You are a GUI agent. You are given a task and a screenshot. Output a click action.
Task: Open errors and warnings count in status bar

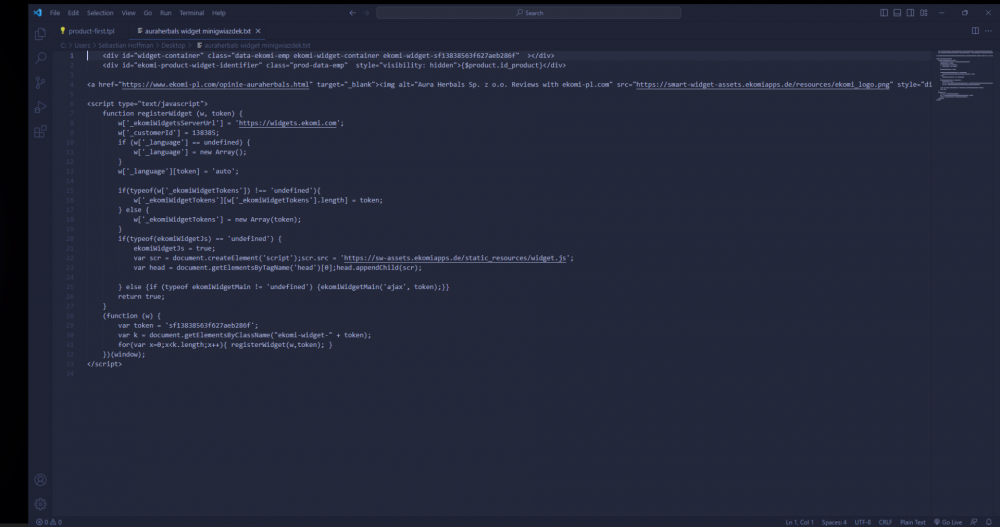coord(49,522)
